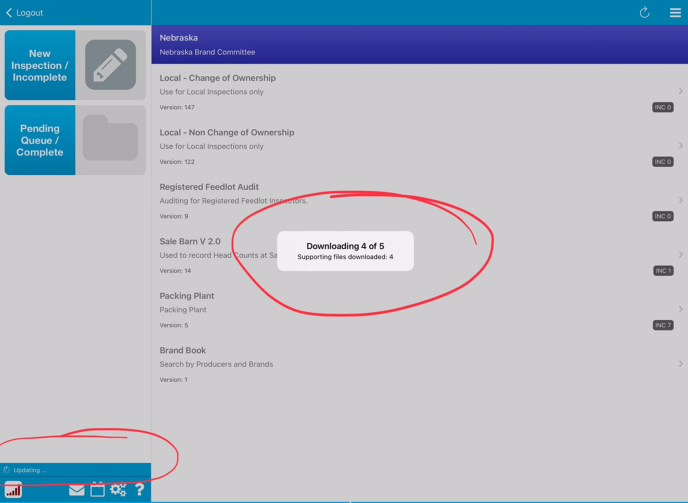Open Registered Feedlot Audit form
688x503 pixels.
[419, 200]
